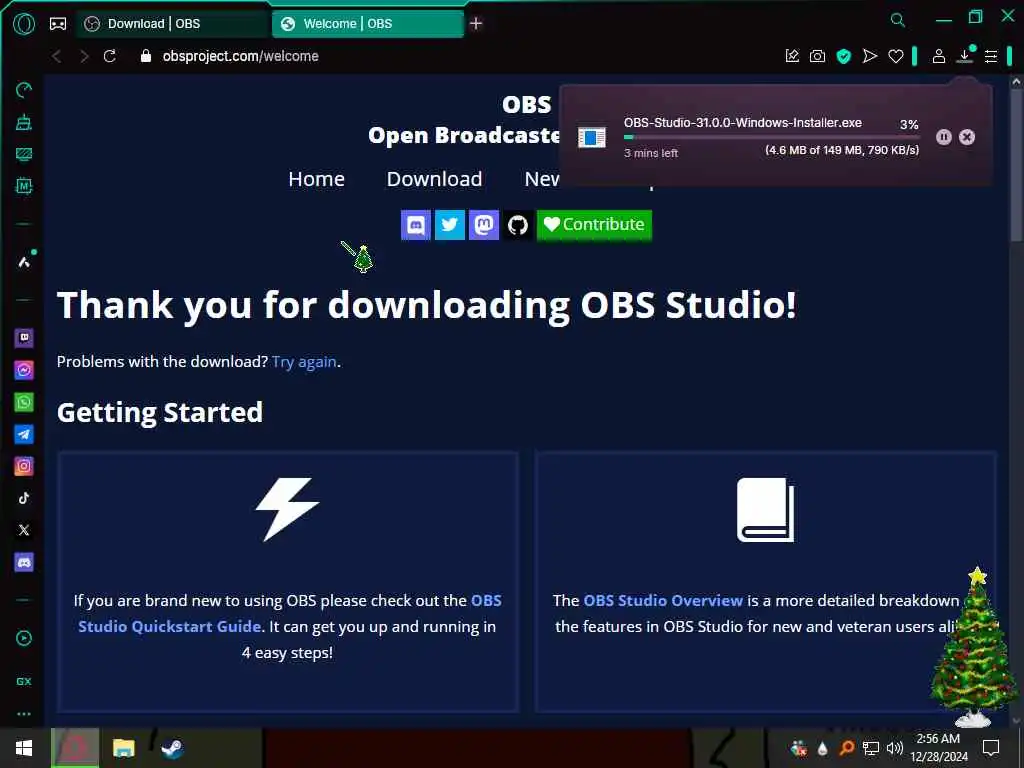Open a new tab with plus button
Screen dimensions: 1024x768
476,24
